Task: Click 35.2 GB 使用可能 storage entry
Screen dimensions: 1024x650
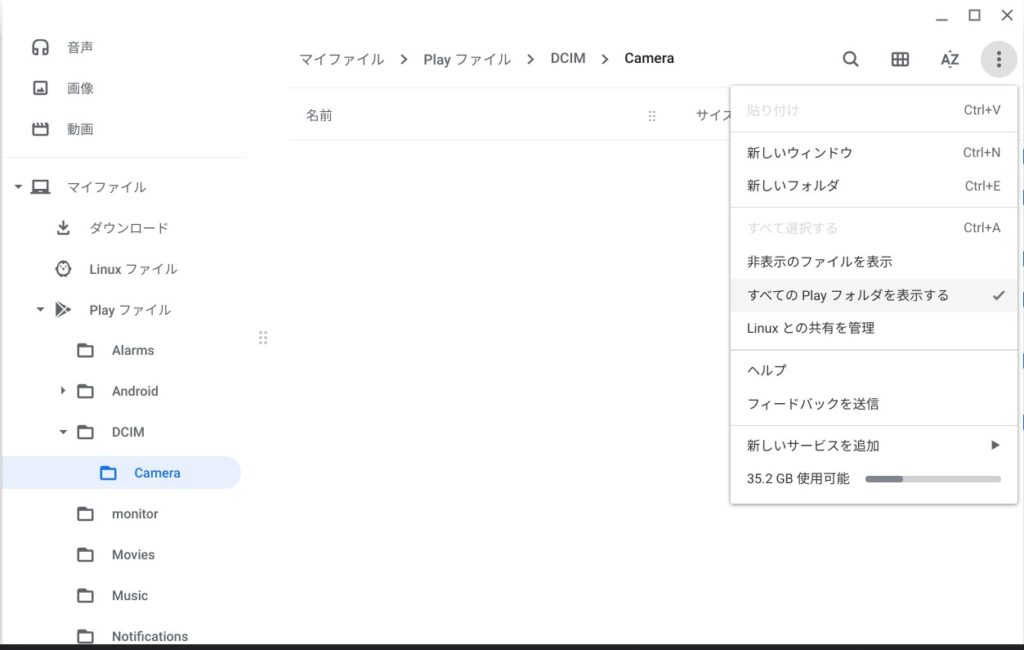Action: [x=874, y=479]
